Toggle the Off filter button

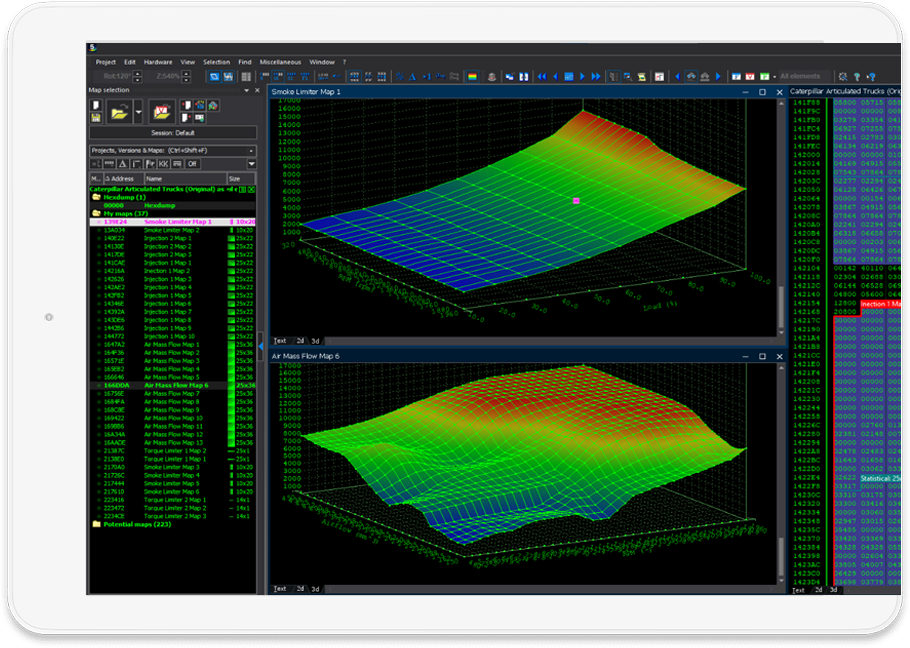pyautogui.click(x=192, y=164)
